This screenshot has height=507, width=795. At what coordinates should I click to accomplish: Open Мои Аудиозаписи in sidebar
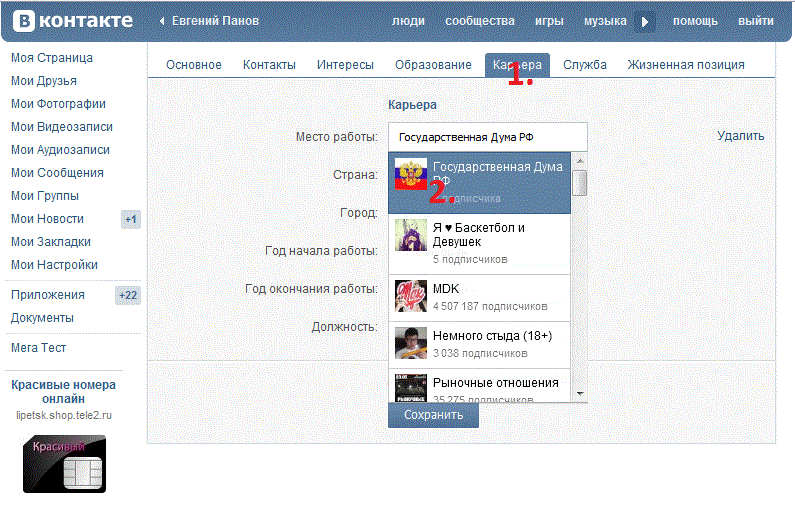pos(60,150)
